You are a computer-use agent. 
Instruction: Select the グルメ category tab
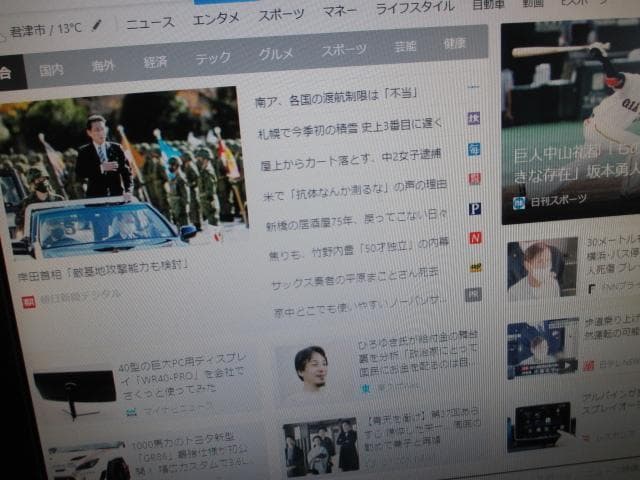pos(276,54)
